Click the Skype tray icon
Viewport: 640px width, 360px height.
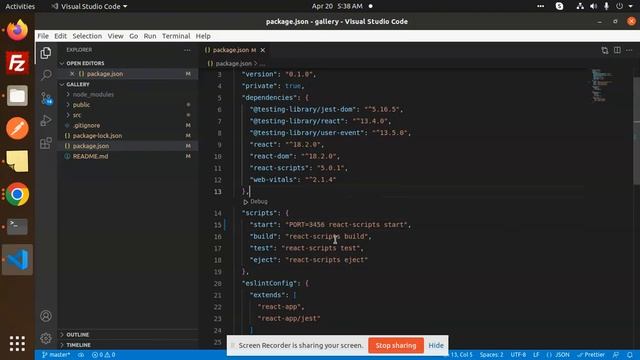(559, 6)
